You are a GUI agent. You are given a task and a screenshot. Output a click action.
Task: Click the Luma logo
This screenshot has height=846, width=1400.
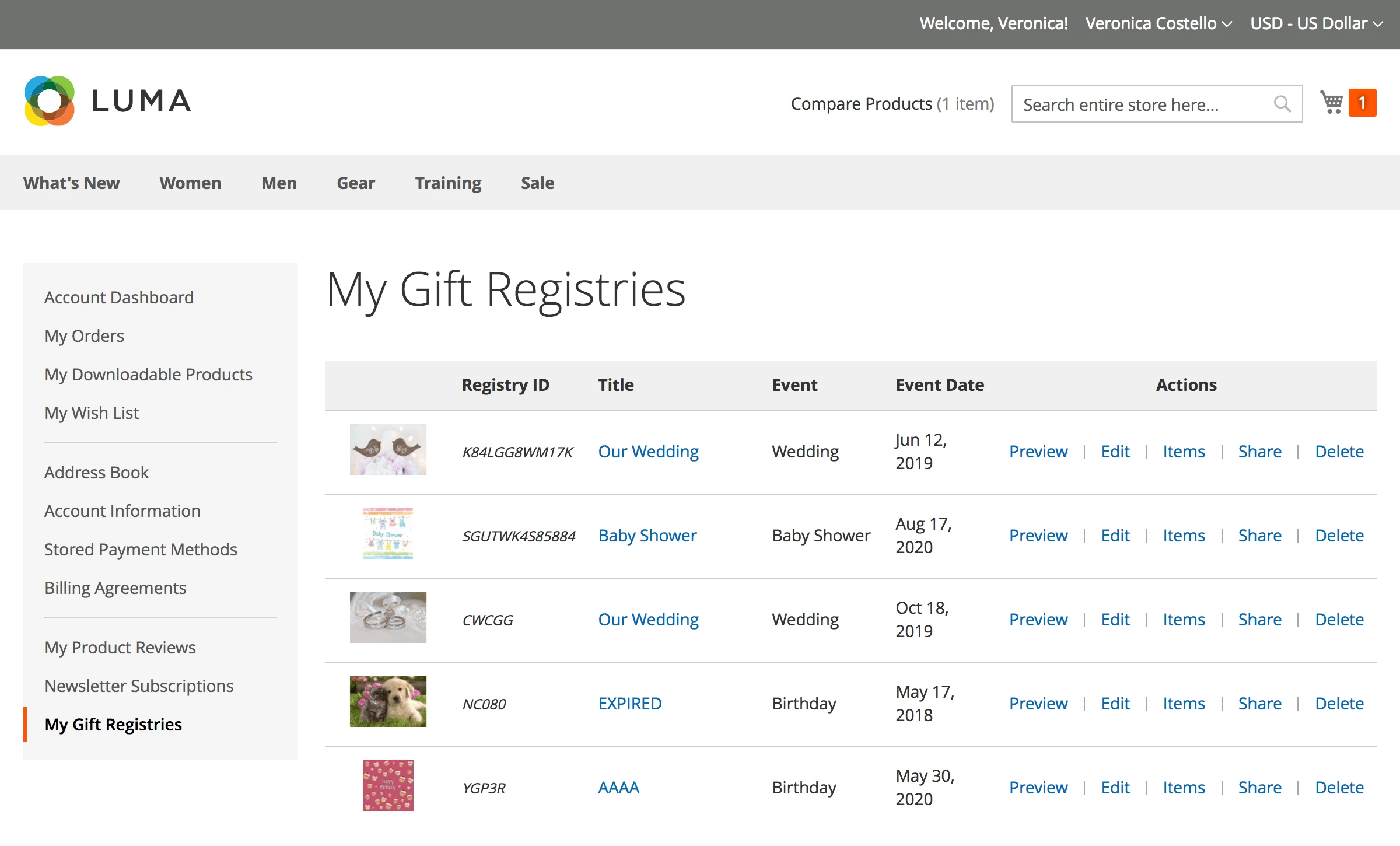click(x=108, y=101)
